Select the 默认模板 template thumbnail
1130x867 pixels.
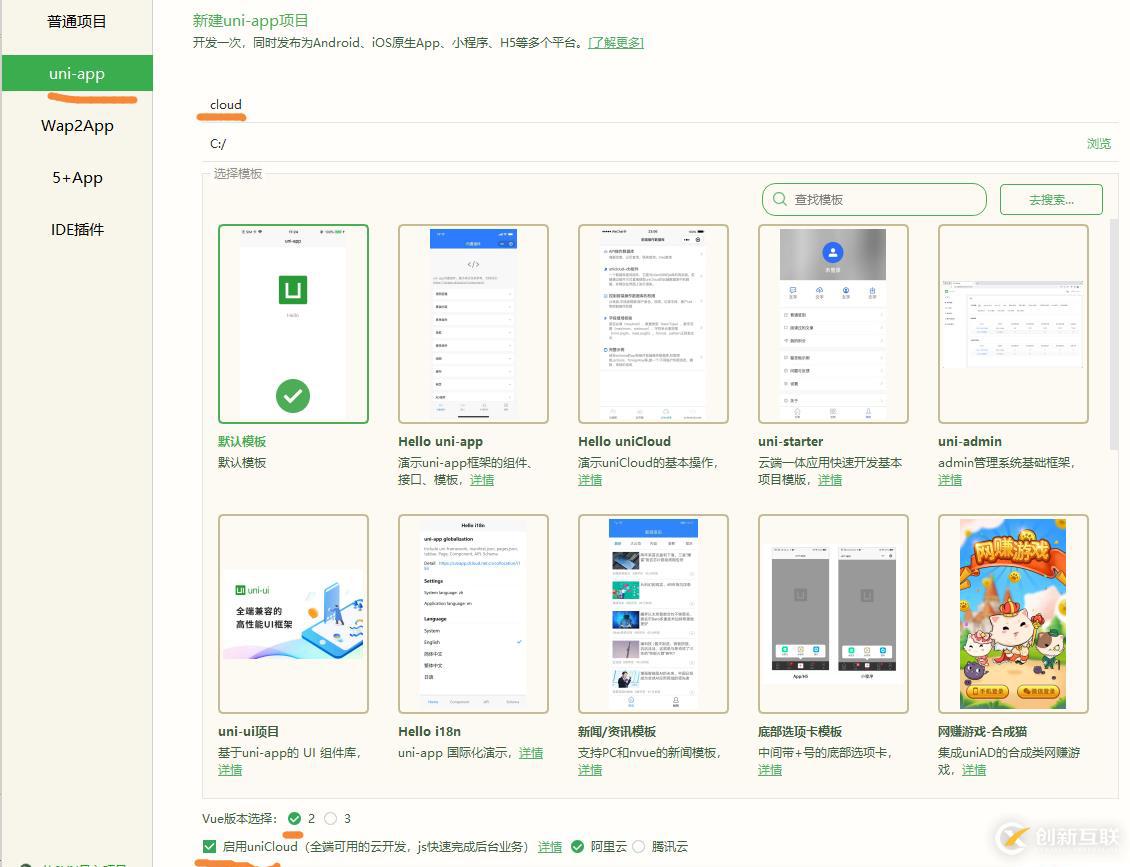tap(293, 324)
